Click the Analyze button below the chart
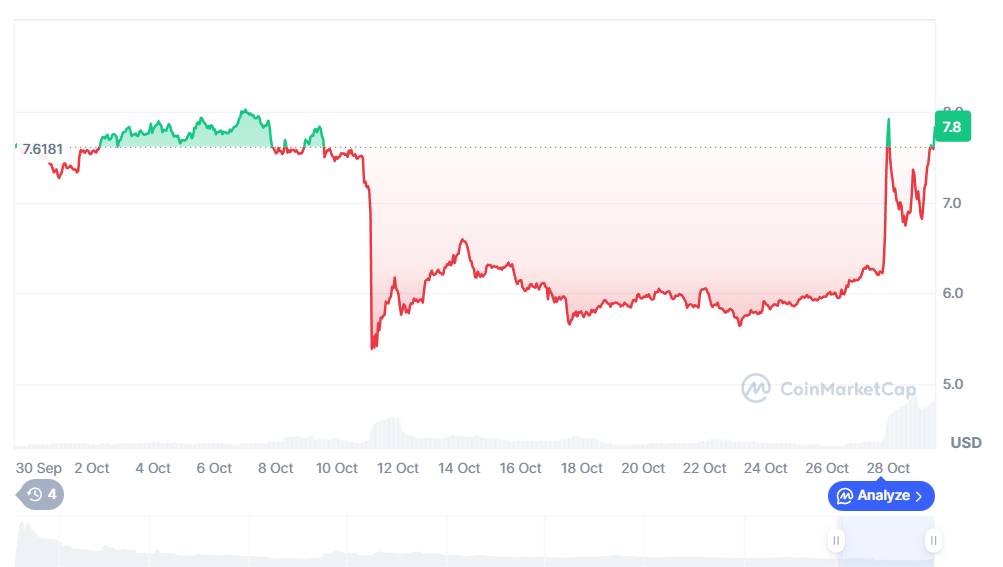This screenshot has width=1003, height=567. tap(881, 495)
